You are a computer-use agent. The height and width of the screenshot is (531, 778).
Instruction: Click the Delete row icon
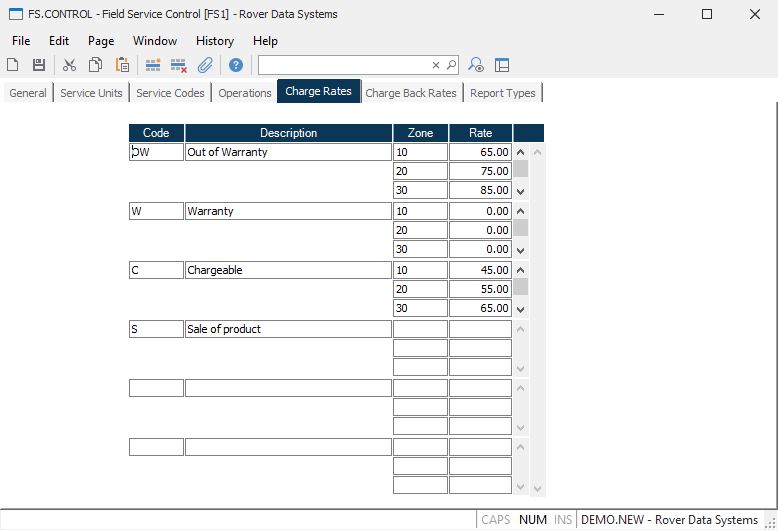coord(179,65)
